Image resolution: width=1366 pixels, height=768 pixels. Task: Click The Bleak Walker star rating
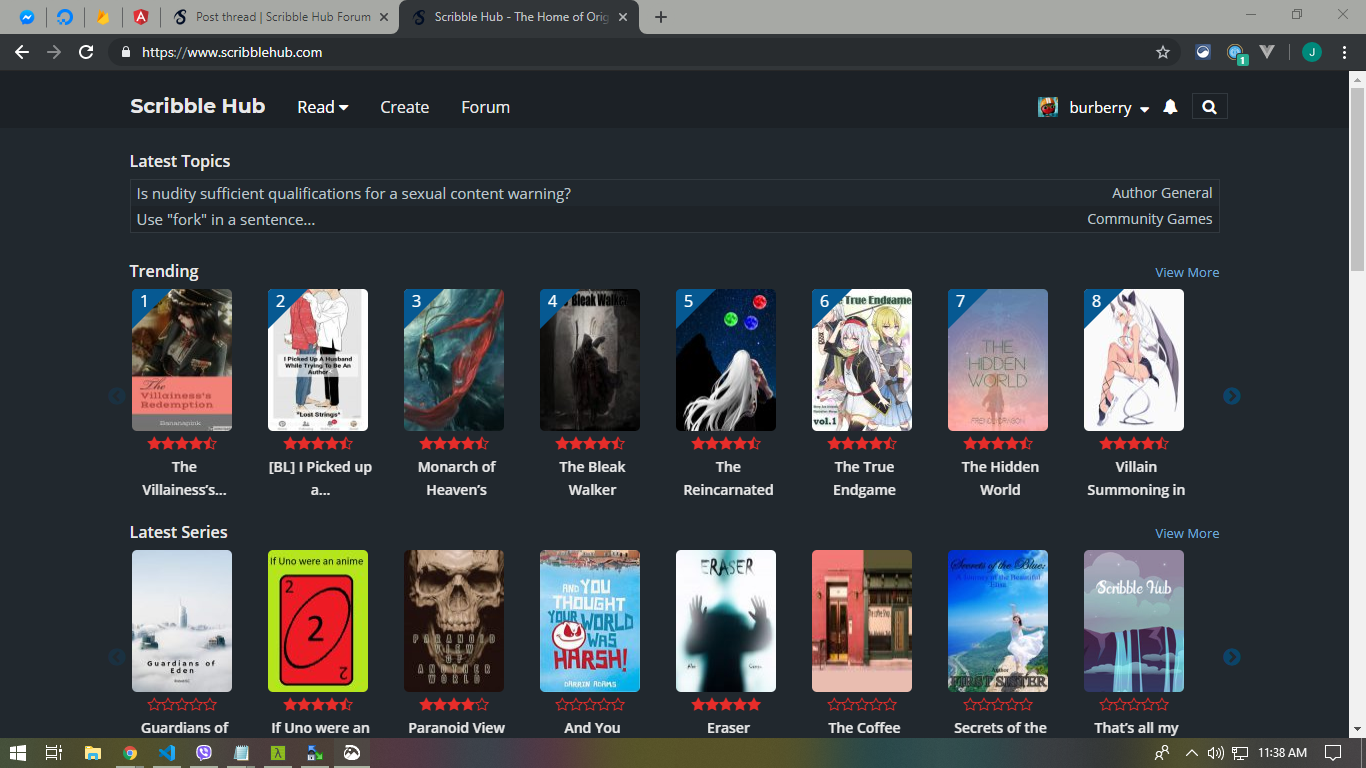[x=590, y=443]
